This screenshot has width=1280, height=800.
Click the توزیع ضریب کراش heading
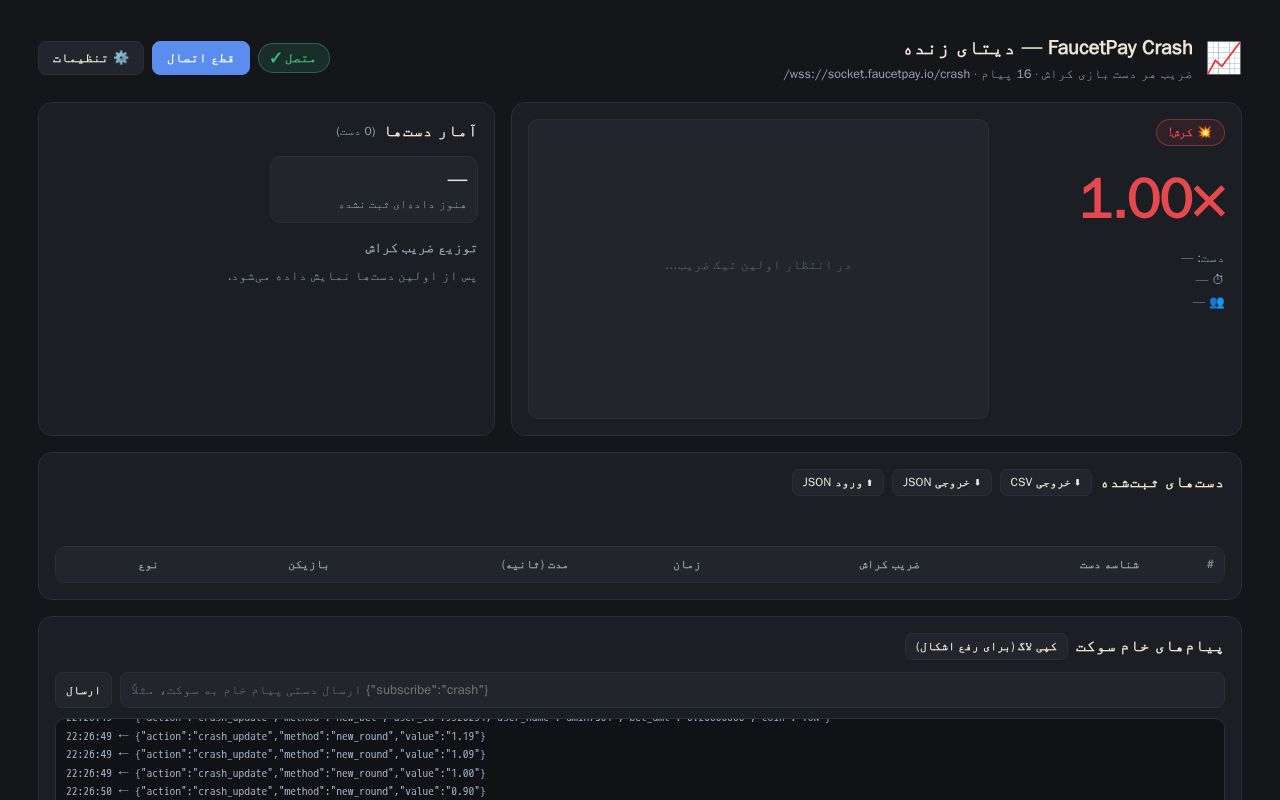coord(421,248)
